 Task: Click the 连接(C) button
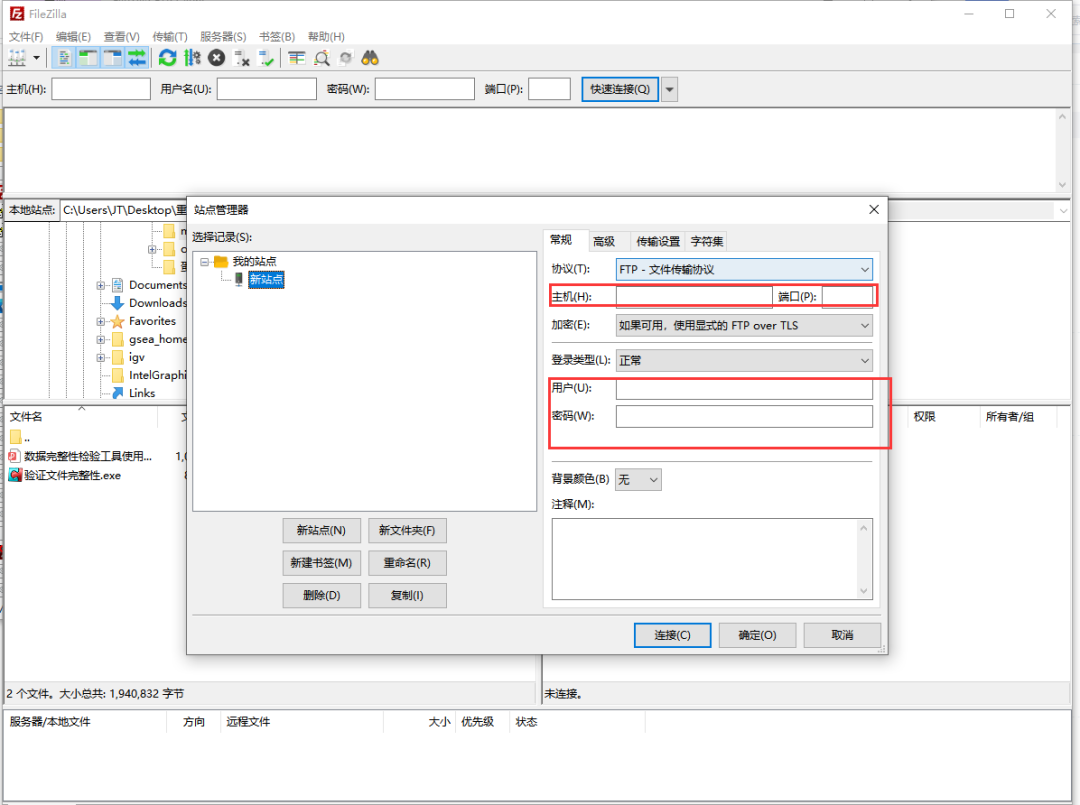tap(672, 635)
